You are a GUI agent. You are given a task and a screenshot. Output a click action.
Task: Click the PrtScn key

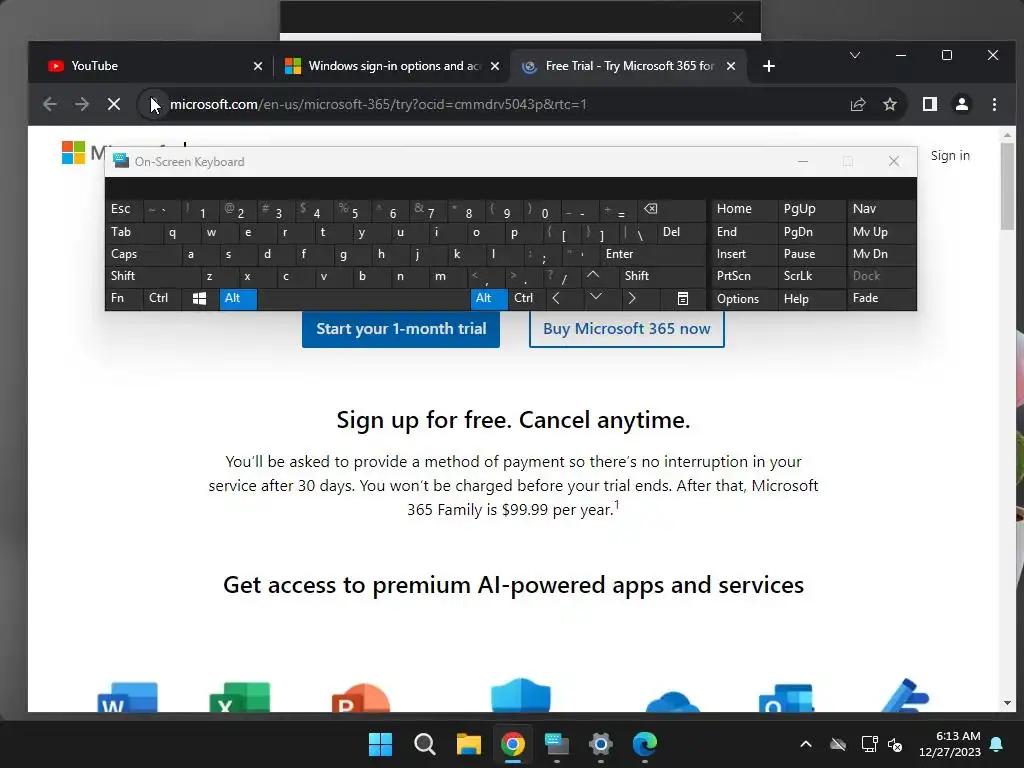point(743,276)
